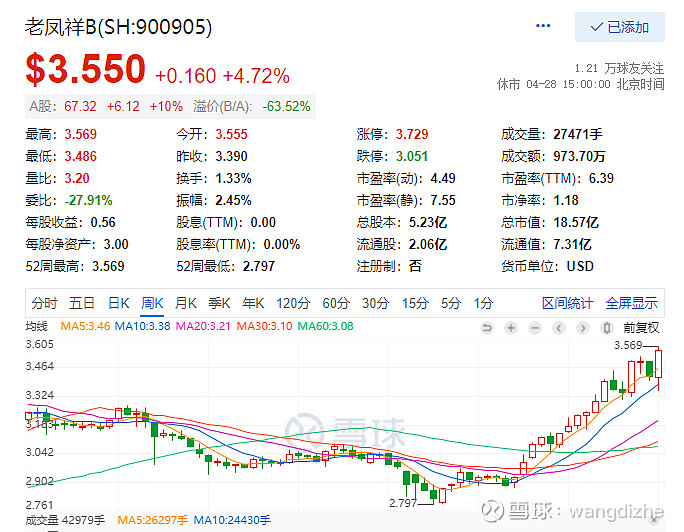Move chart right with the right chevron icon
This screenshot has height=532, width=684.
pos(583,327)
